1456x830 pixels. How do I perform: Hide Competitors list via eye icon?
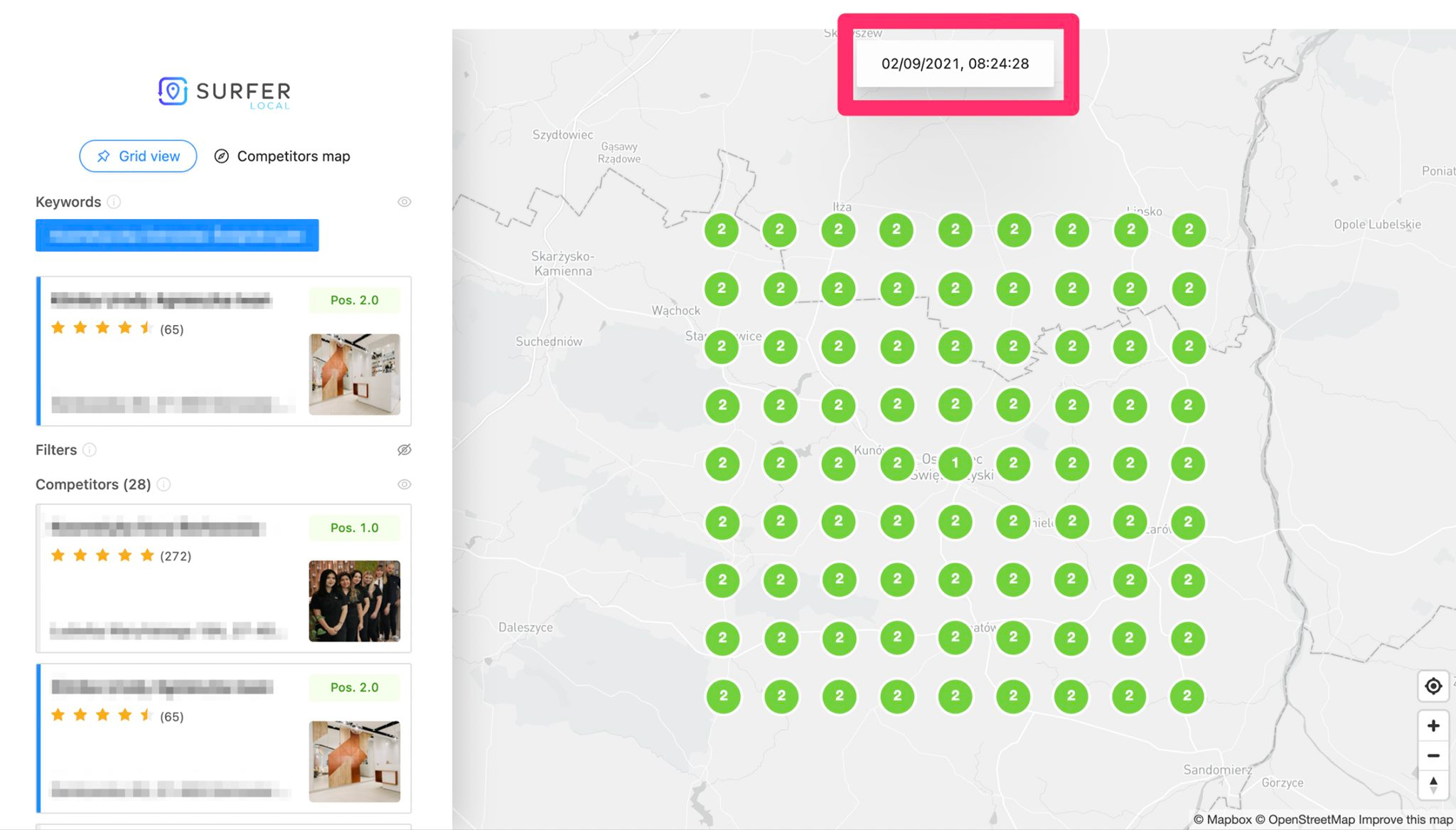(404, 484)
